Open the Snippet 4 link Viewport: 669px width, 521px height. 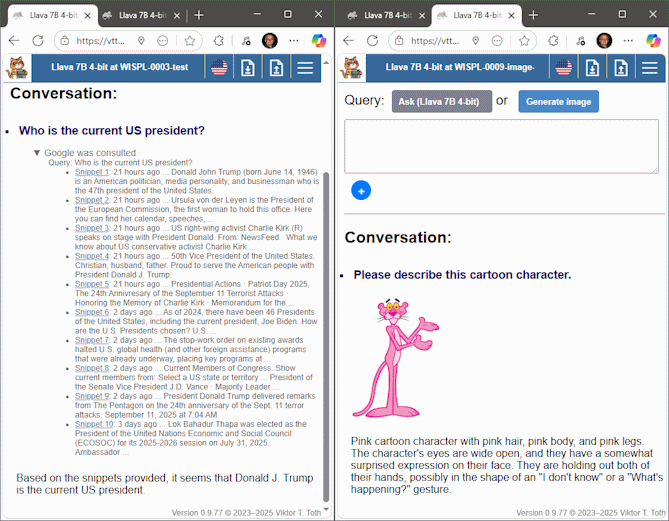(x=92, y=256)
